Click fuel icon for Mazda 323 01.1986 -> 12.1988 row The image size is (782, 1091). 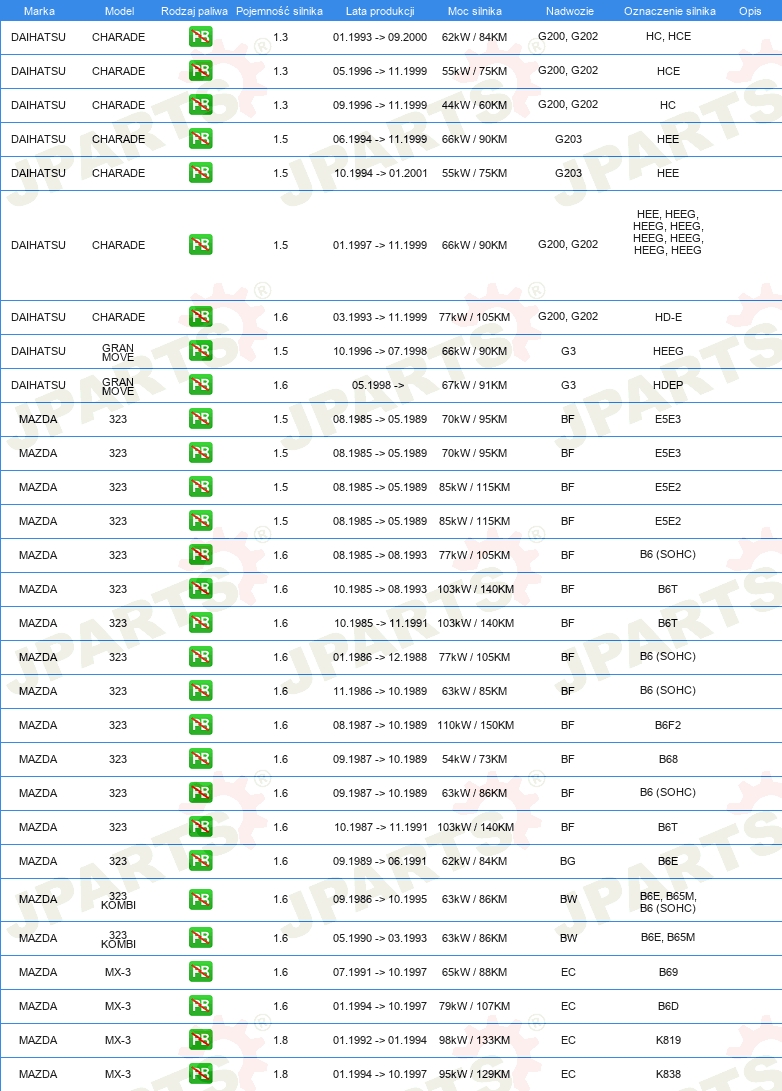coord(200,657)
